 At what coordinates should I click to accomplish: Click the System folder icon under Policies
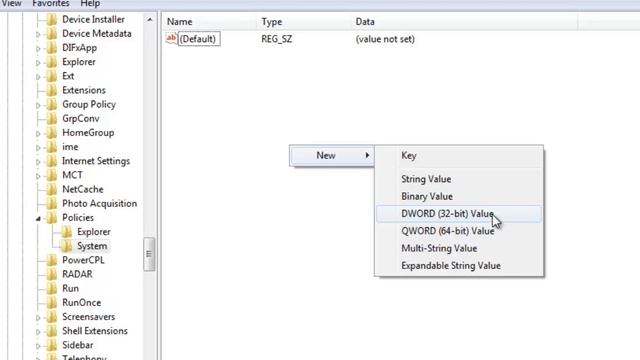tap(67, 246)
